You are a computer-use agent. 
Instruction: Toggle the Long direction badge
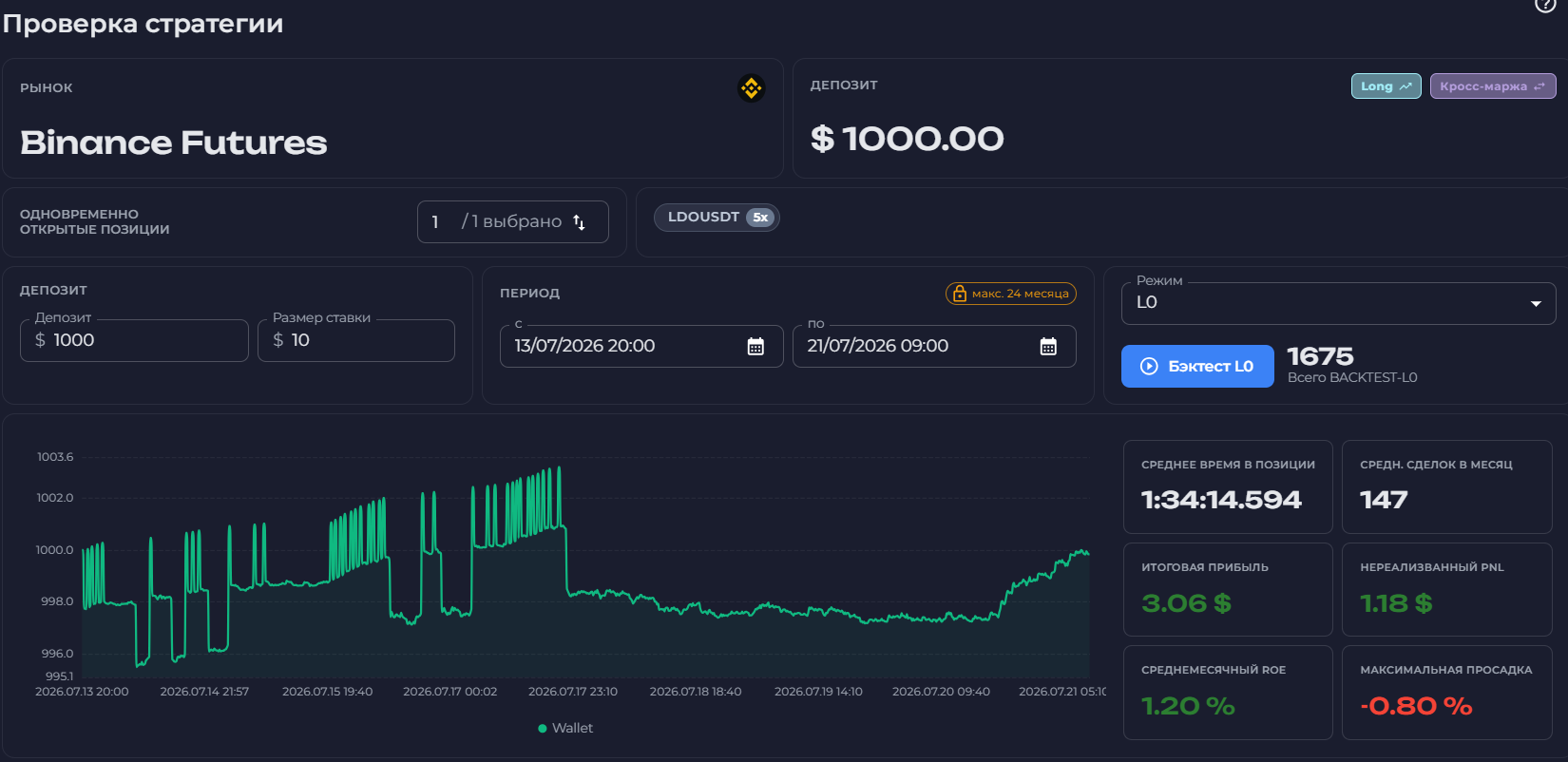tap(1386, 86)
